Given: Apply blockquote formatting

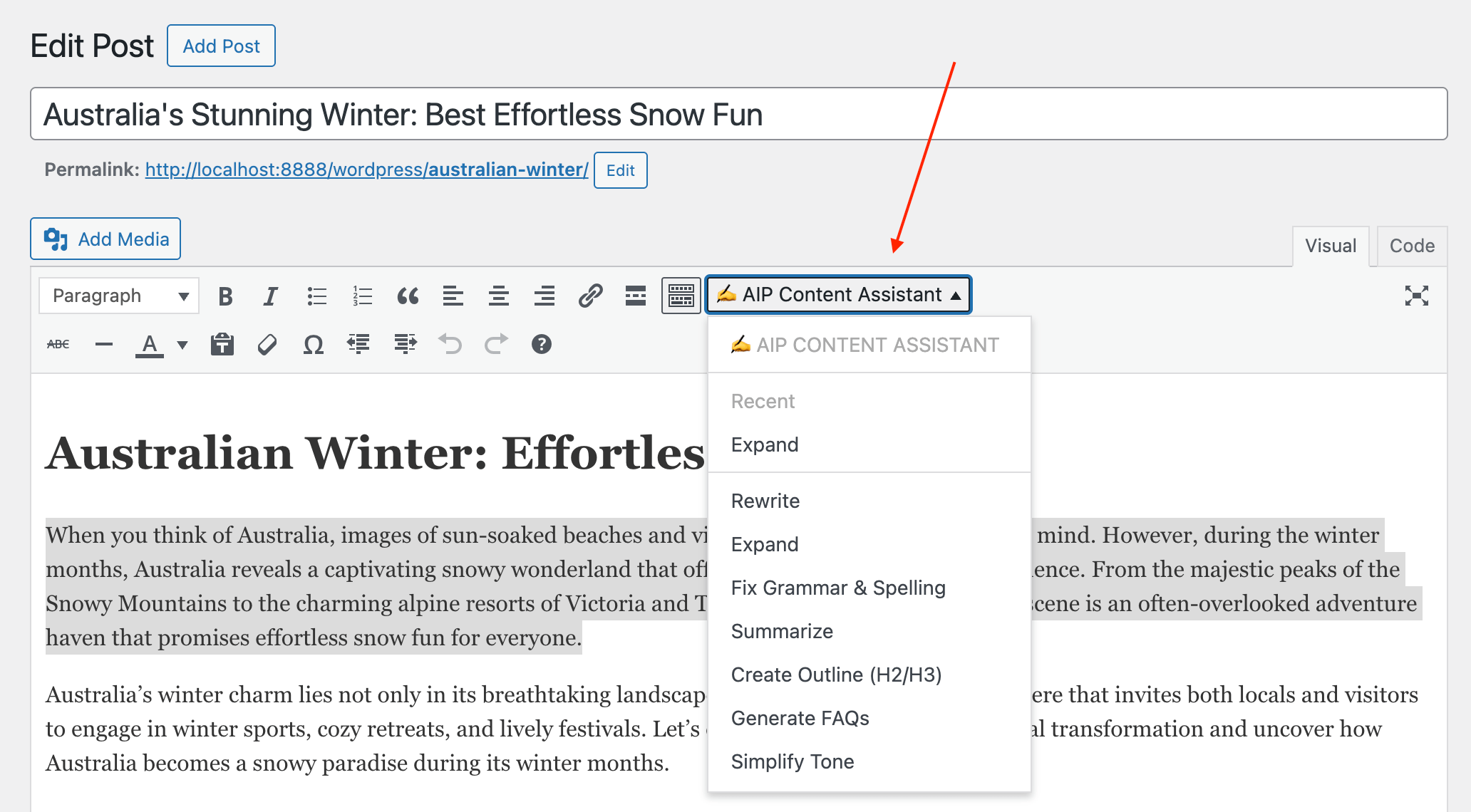Looking at the screenshot, I should [x=408, y=296].
